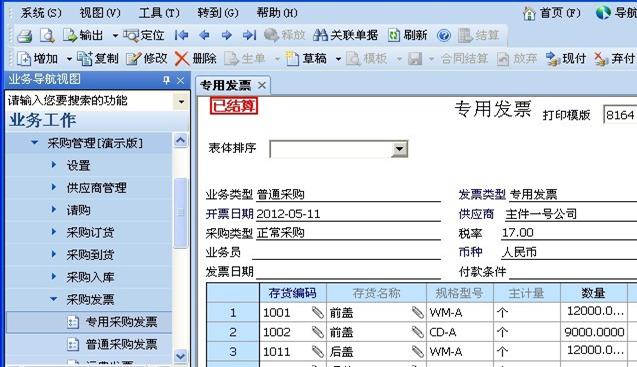This screenshot has width=637, height=367.
Task: Open 普通采购发票 in navigation tree
Action: coord(113,344)
